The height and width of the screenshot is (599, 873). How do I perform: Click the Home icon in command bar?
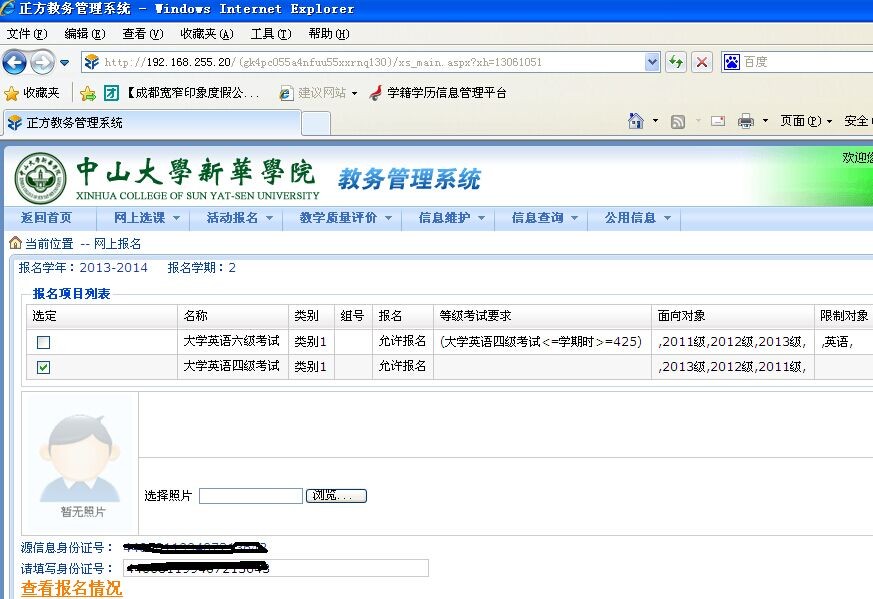tap(636, 121)
